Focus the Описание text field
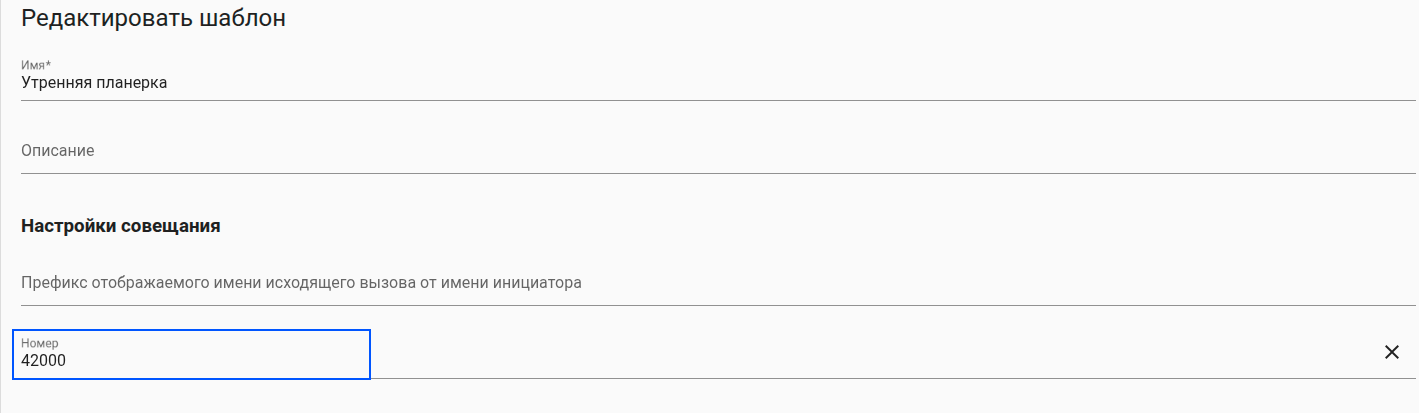 (x=700, y=151)
